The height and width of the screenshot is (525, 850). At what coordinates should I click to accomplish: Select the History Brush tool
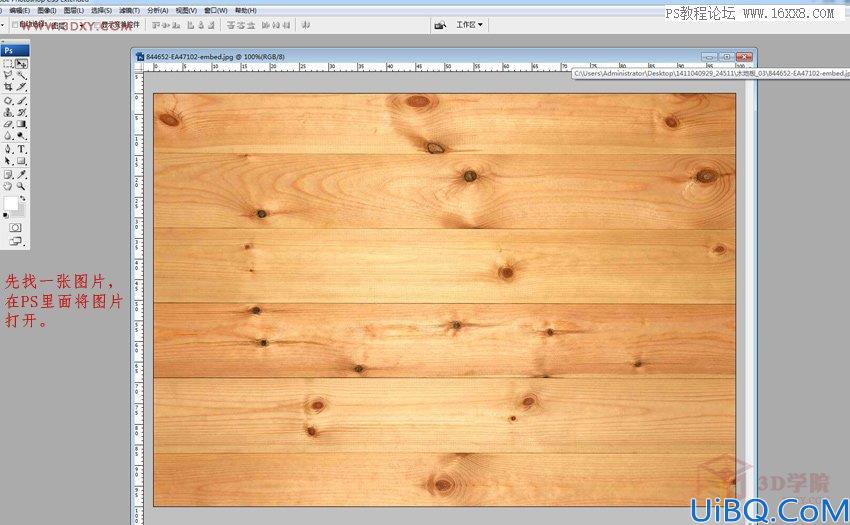[x=22, y=112]
